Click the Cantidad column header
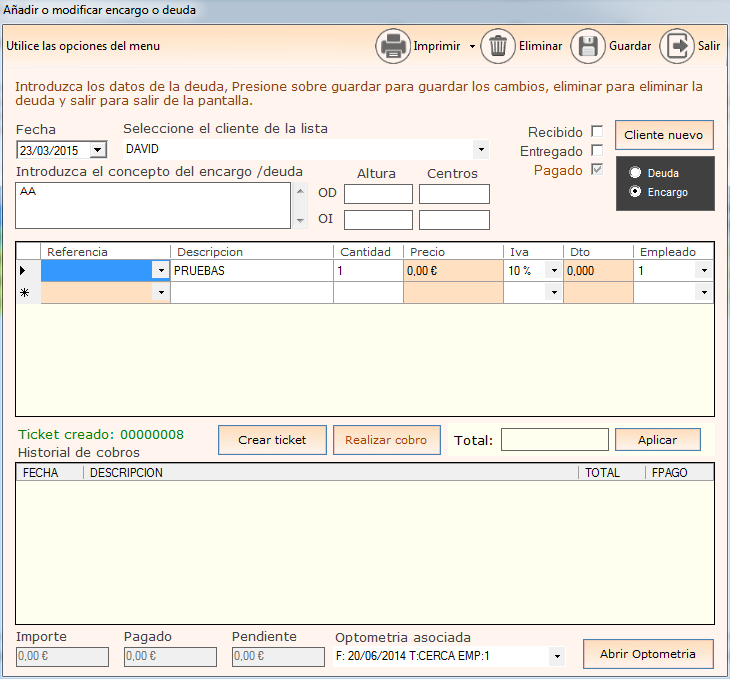730x679 pixels. [x=368, y=251]
